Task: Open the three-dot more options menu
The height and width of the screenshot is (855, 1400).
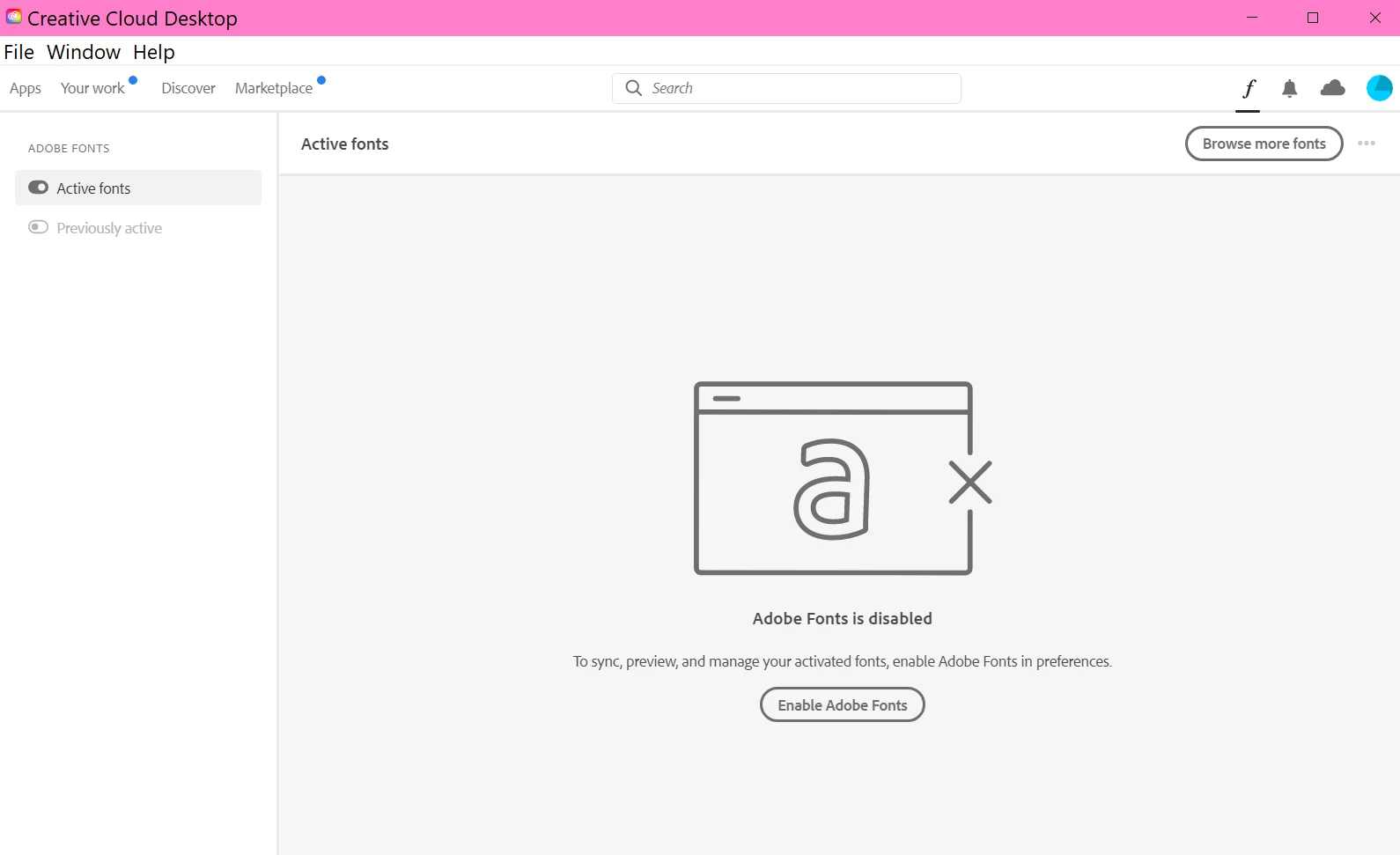Action: [x=1367, y=144]
